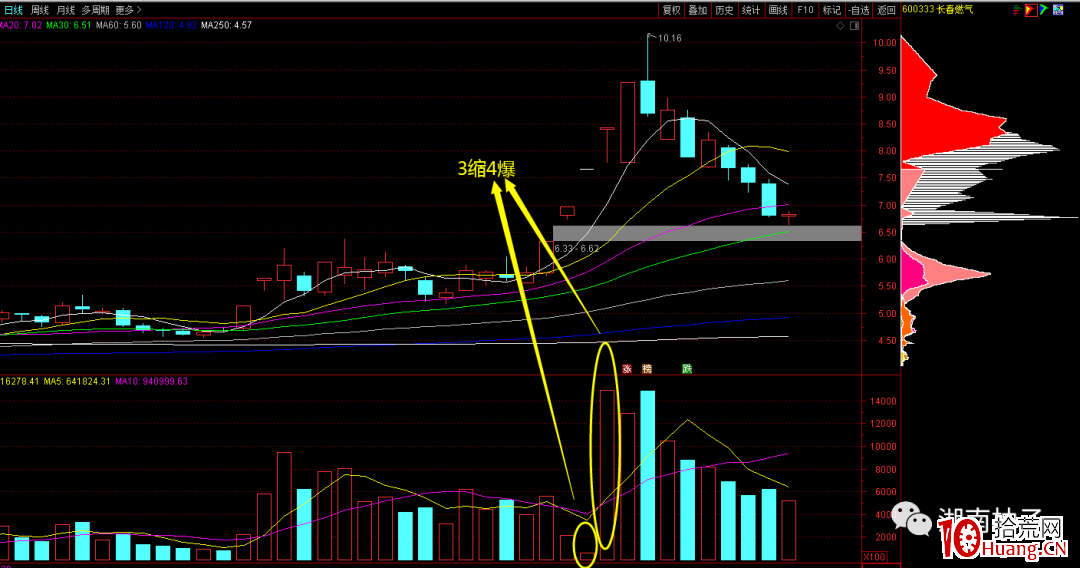
Task: Toggle the side panel icon beside diamond
Action: (x=855, y=26)
